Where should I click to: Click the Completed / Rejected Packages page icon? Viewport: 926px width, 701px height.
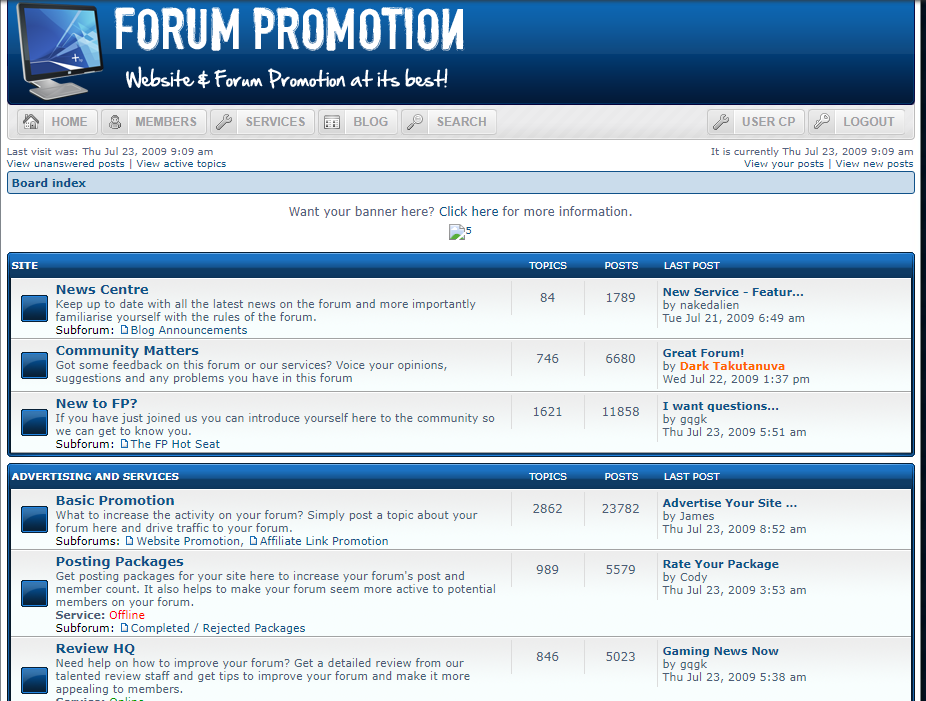tap(124, 628)
